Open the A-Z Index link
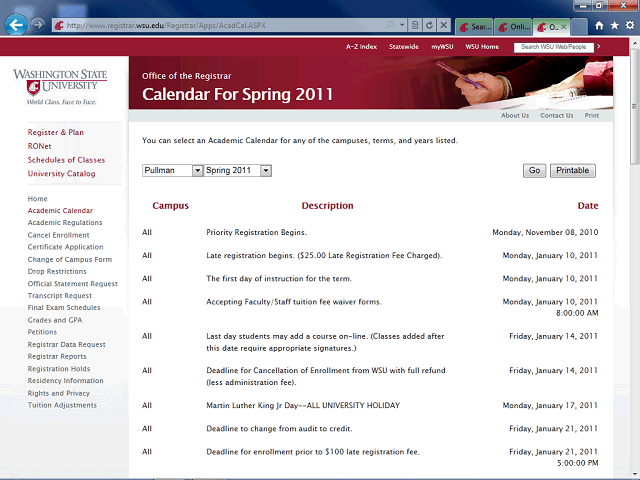 pos(361,47)
